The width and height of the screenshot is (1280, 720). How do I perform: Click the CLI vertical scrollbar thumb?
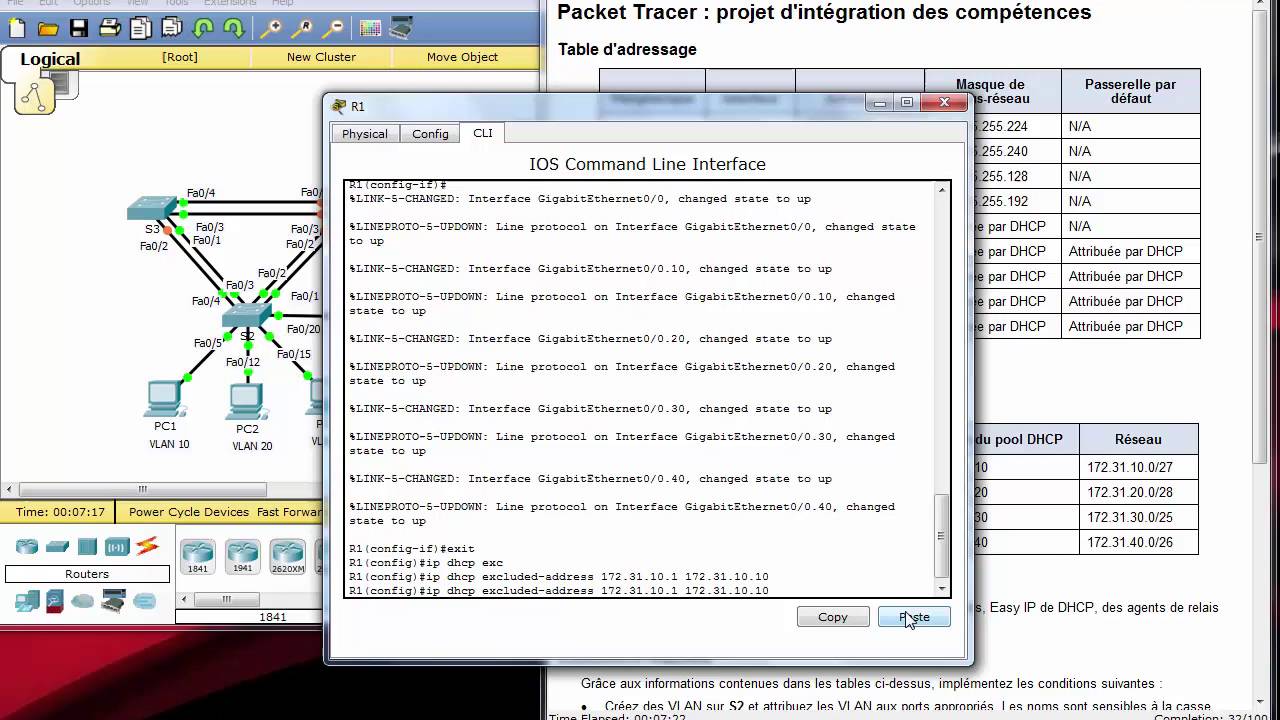(x=941, y=536)
